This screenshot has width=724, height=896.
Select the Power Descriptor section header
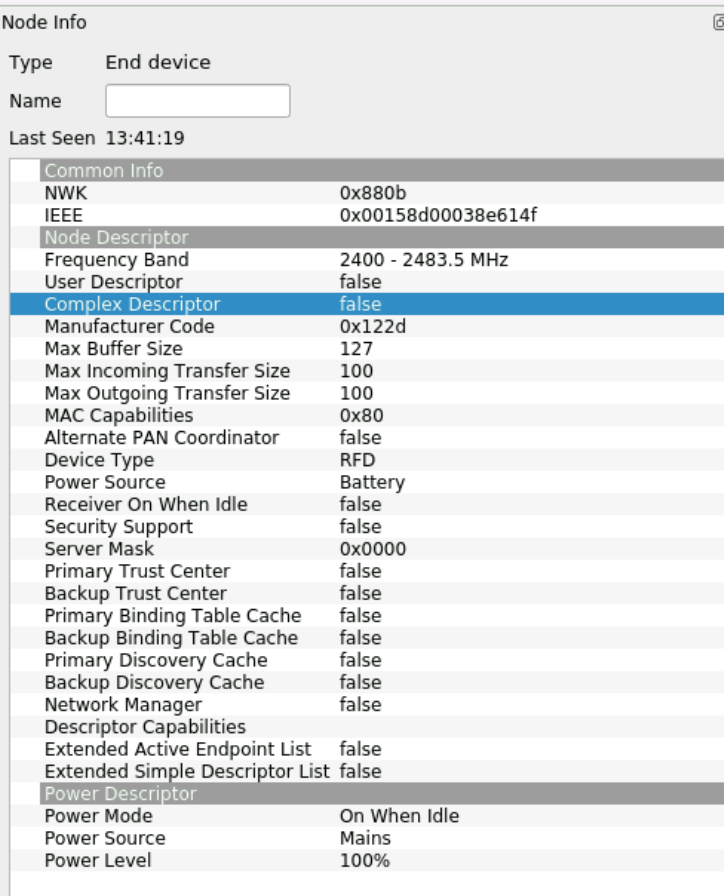(x=382, y=794)
